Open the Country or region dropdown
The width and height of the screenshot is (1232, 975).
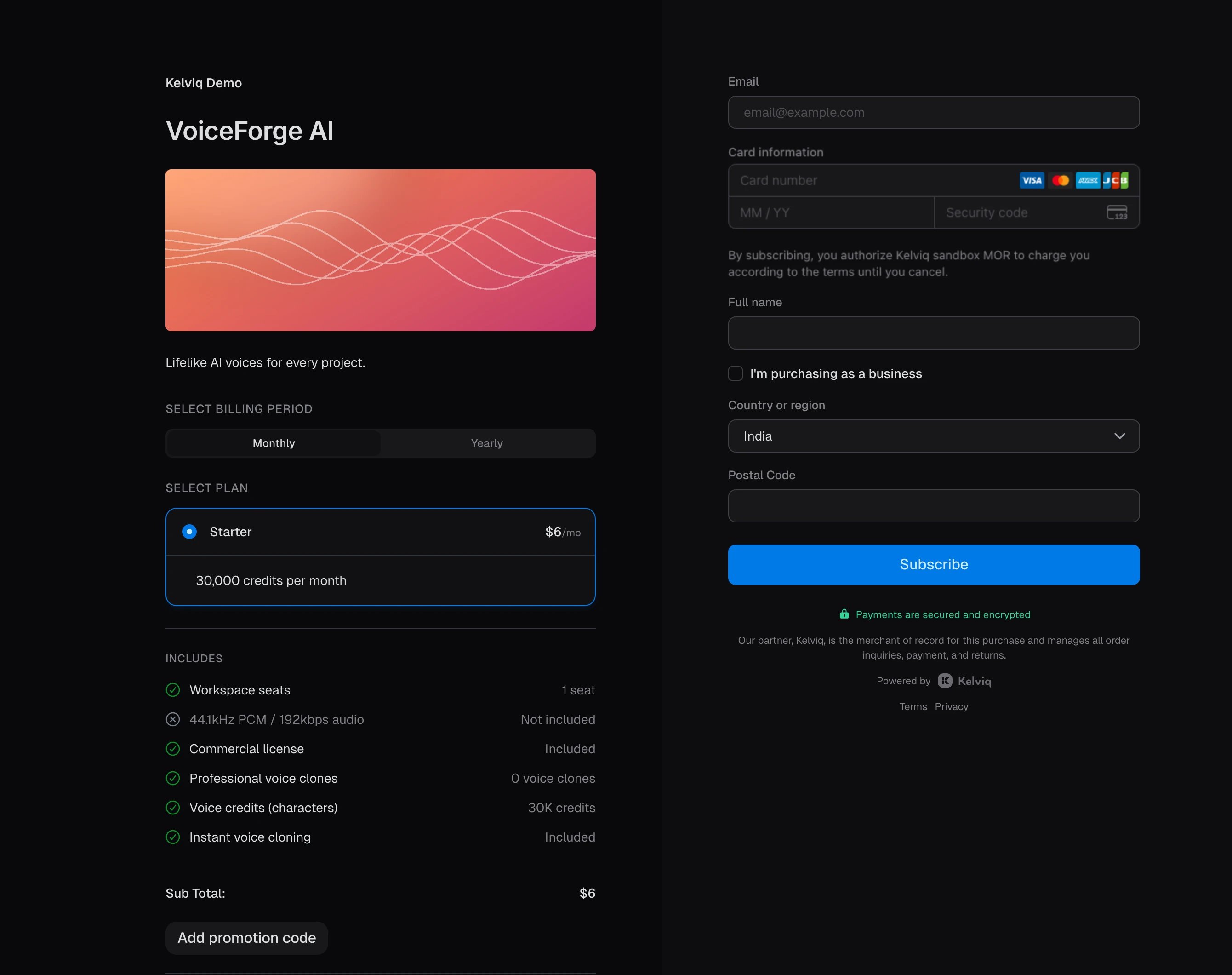[934, 436]
